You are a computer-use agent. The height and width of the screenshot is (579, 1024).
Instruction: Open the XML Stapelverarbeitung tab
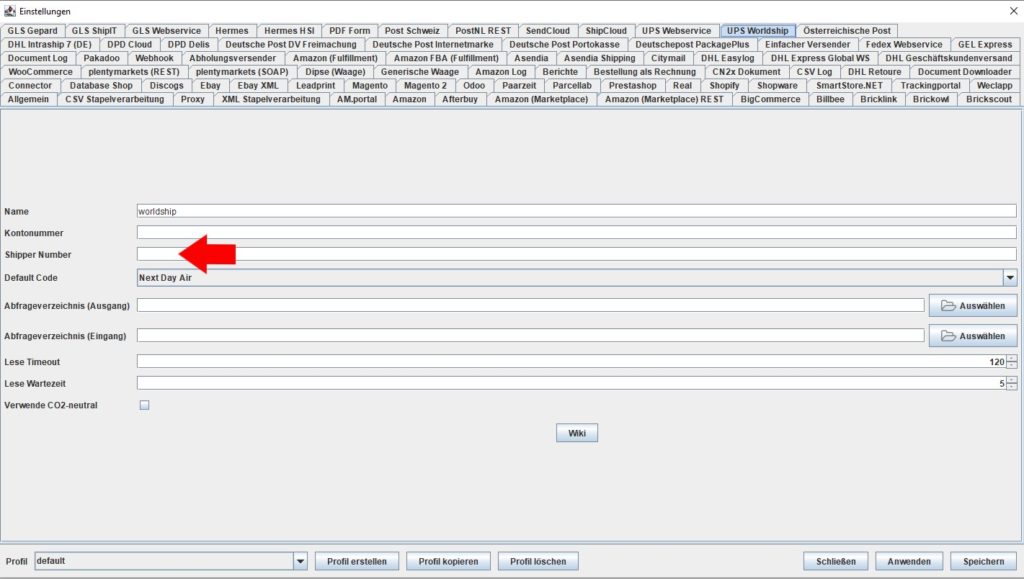(271, 99)
